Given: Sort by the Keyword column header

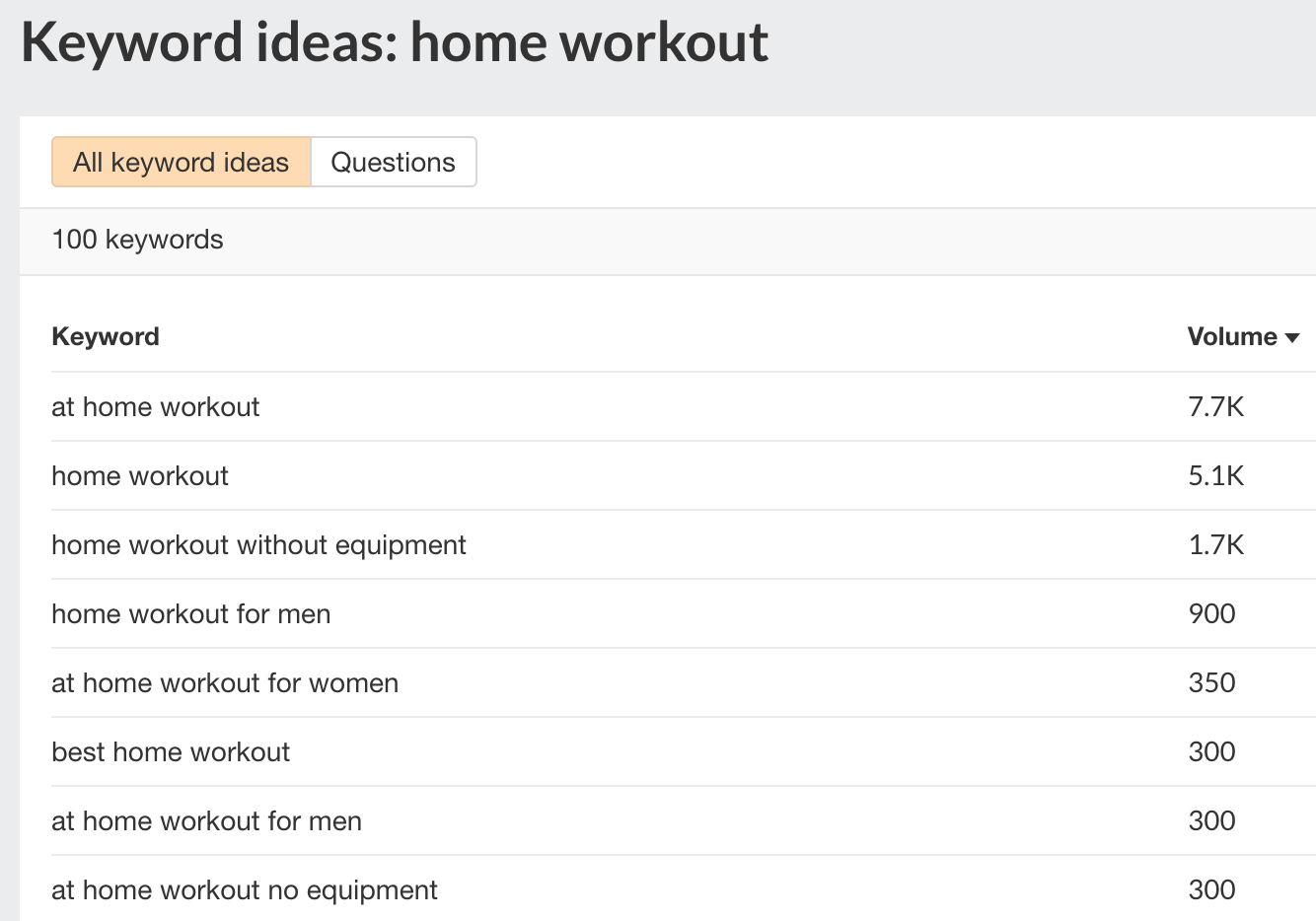Looking at the screenshot, I should (105, 336).
